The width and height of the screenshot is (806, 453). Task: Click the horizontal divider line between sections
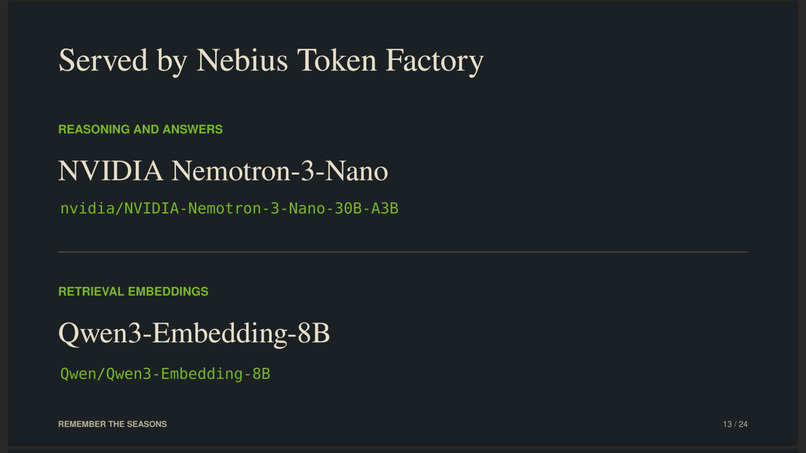coord(403,252)
